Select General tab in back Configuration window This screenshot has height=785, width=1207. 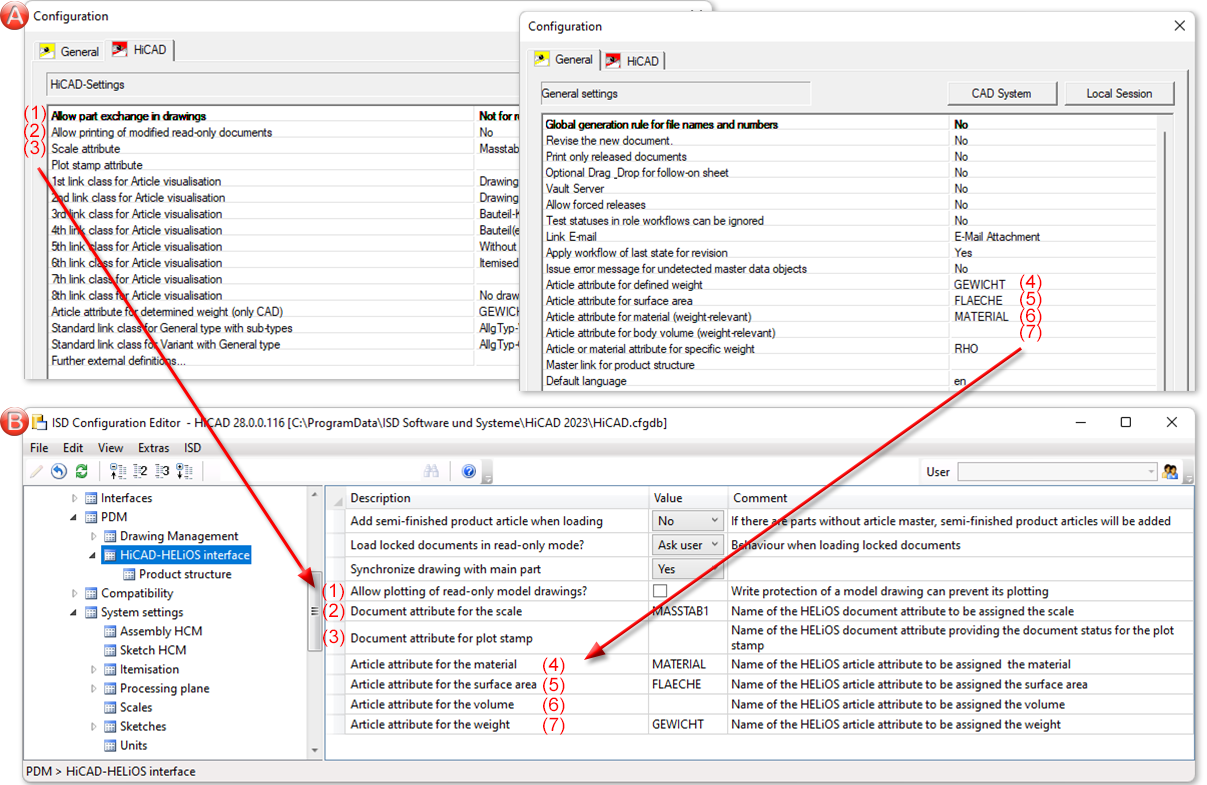click(x=70, y=51)
